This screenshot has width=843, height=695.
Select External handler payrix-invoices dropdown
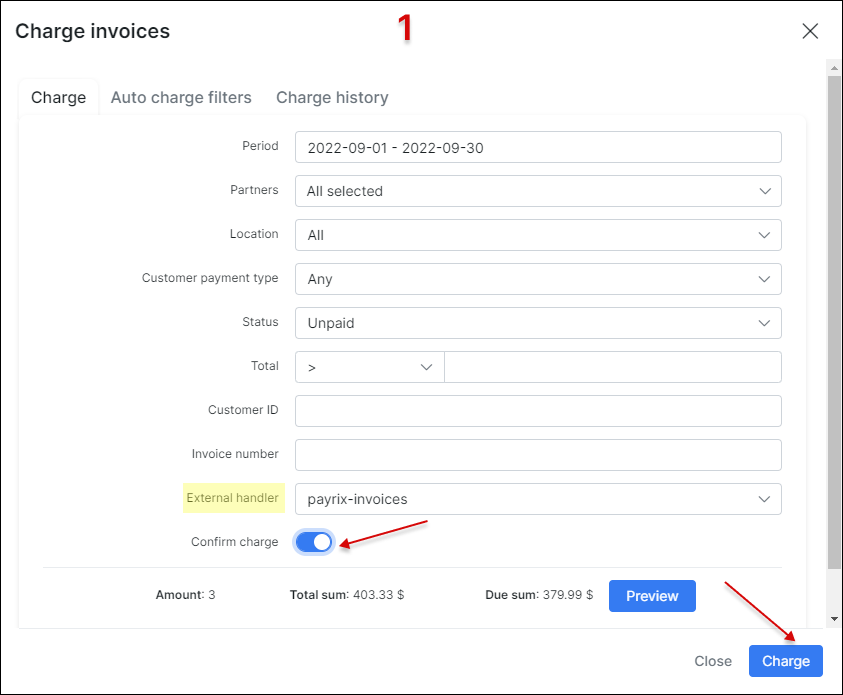pos(538,499)
